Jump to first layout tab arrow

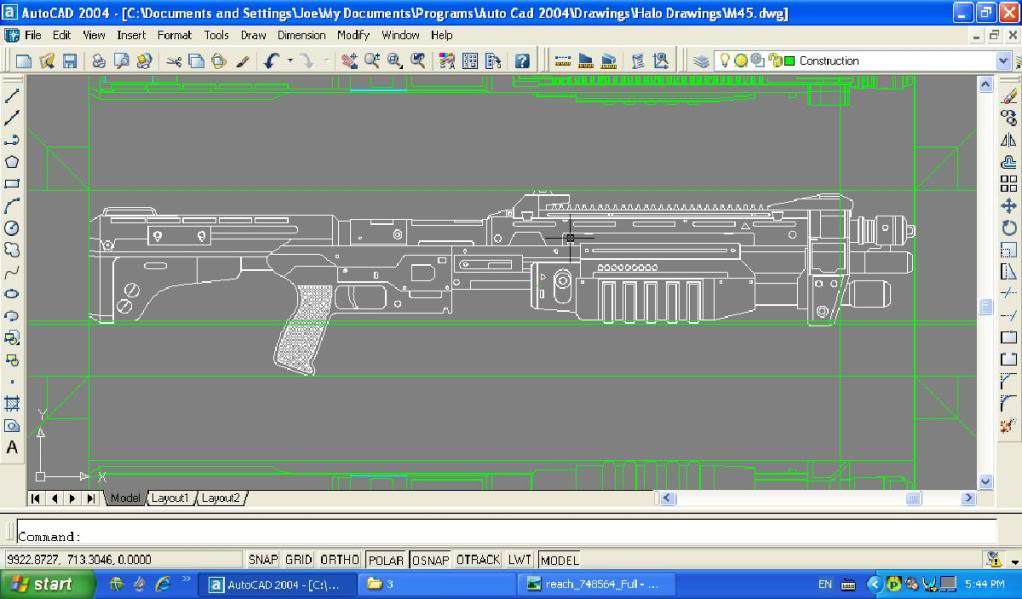point(35,499)
